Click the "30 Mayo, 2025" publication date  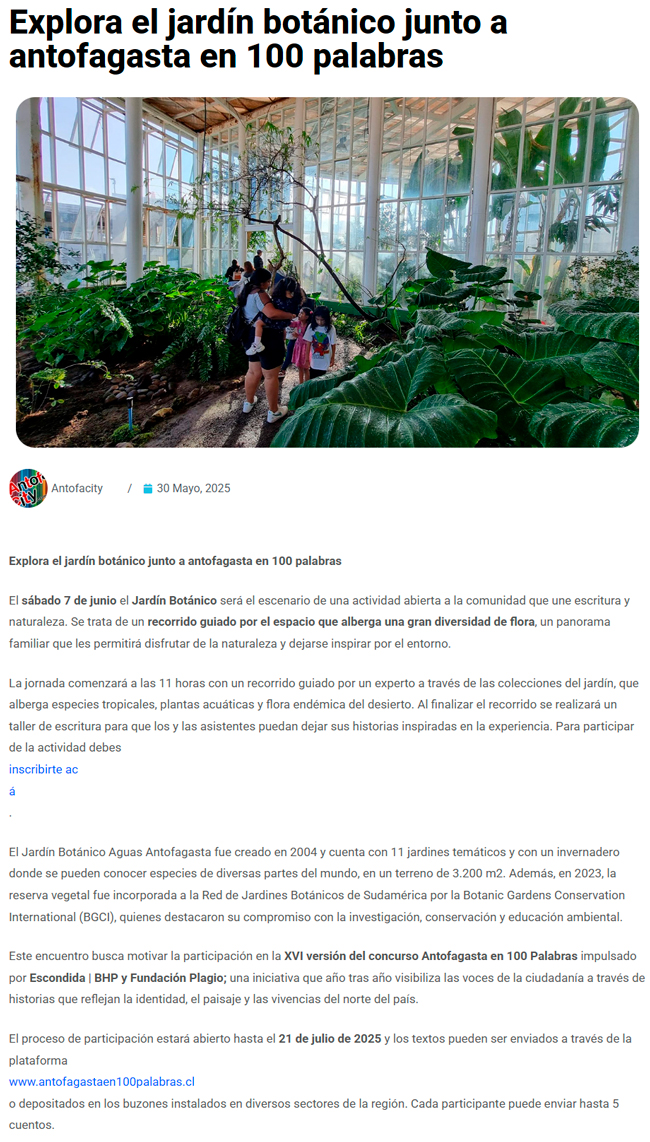pyautogui.click(x=193, y=489)
